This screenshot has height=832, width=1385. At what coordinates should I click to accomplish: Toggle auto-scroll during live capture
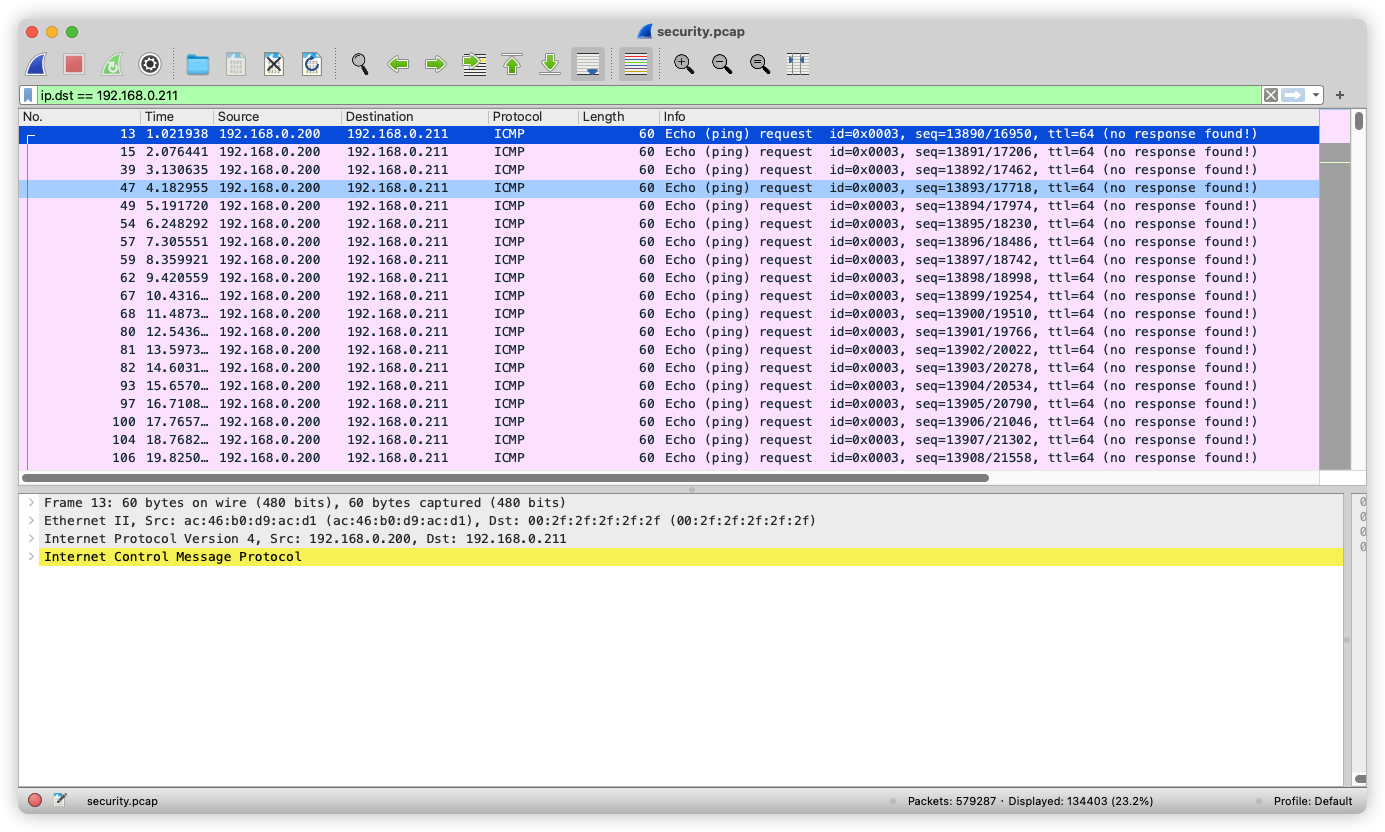[588, 64]
